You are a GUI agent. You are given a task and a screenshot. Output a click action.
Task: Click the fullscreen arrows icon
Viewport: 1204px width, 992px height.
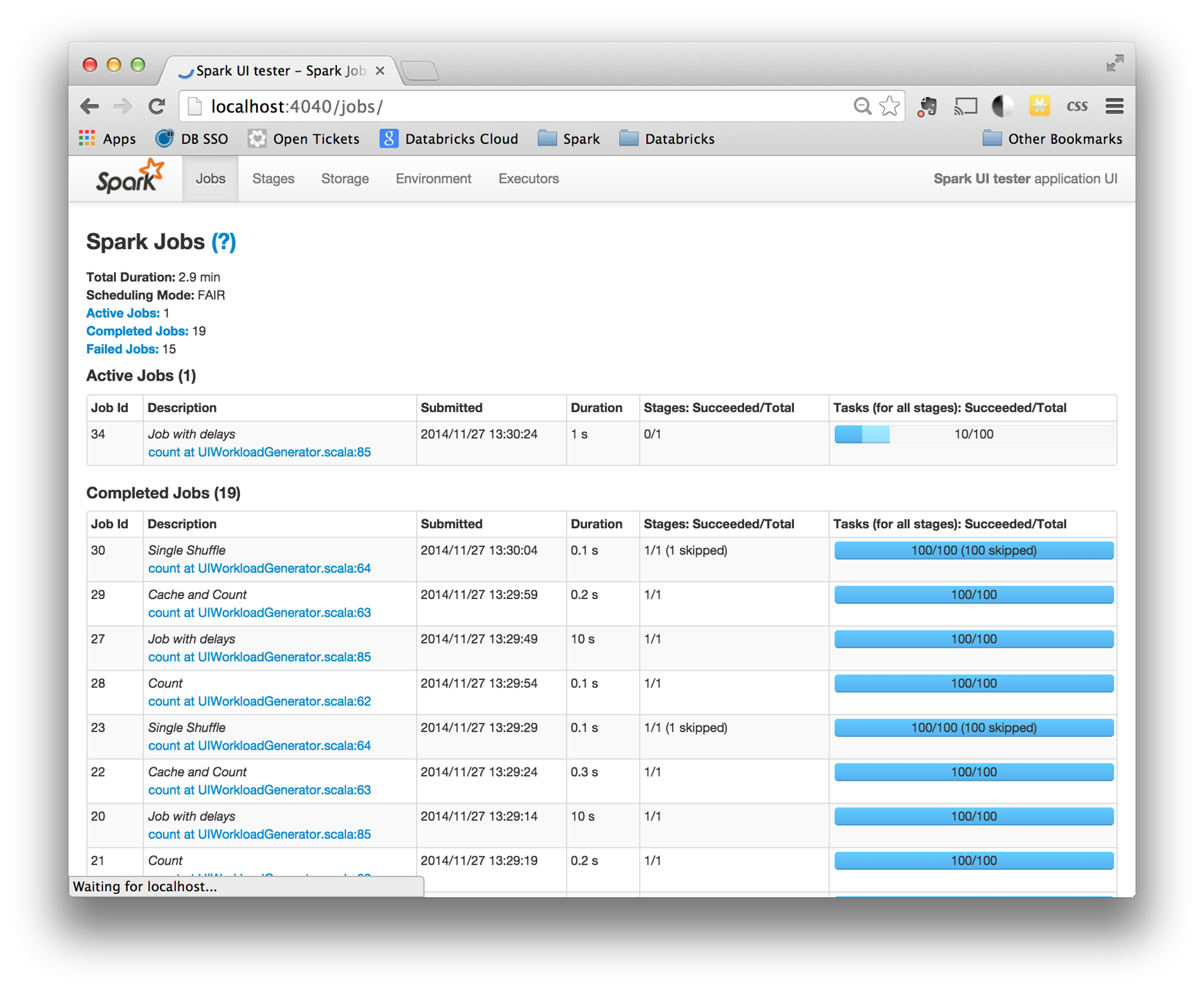[x=1115, y=63]
